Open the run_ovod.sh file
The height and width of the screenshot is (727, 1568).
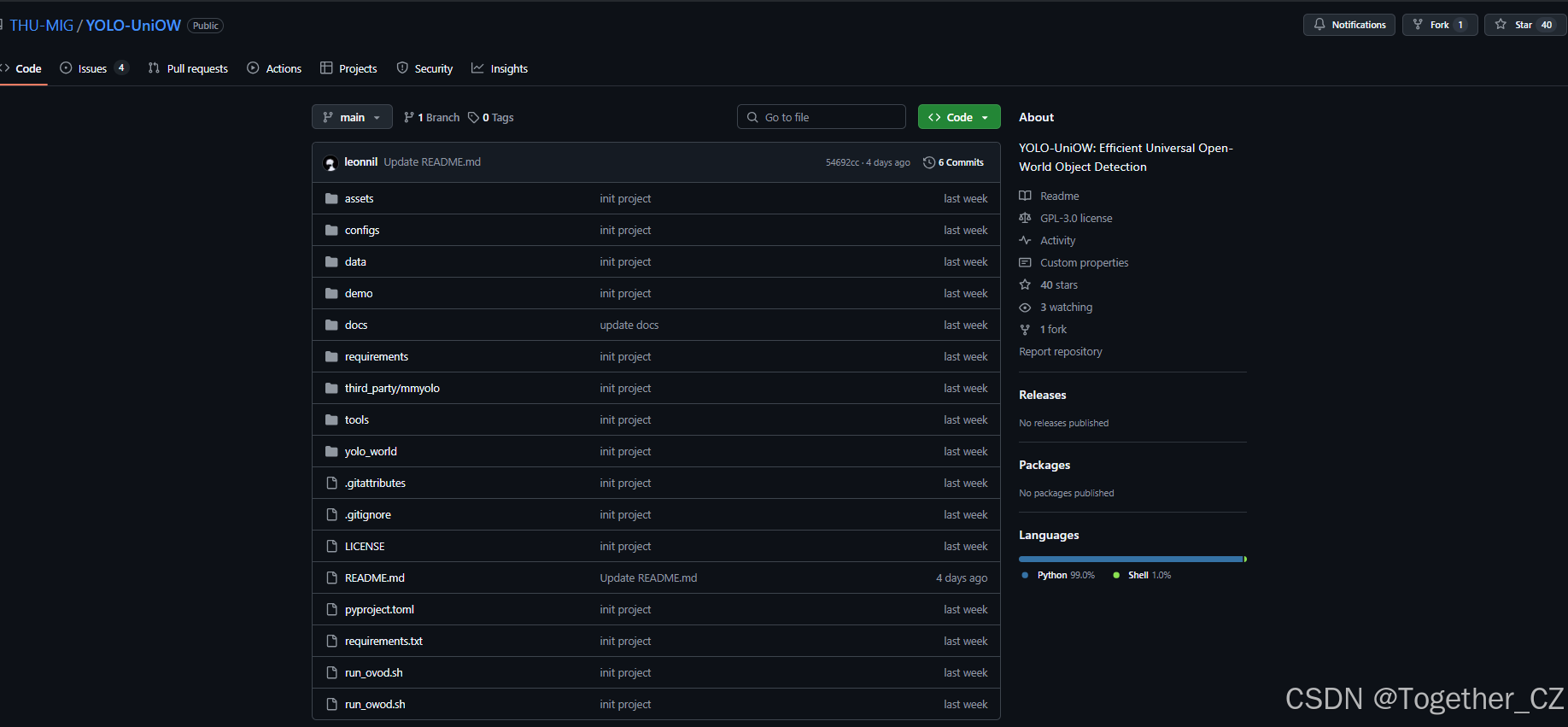pyautogui.click(x=374, y=672)
